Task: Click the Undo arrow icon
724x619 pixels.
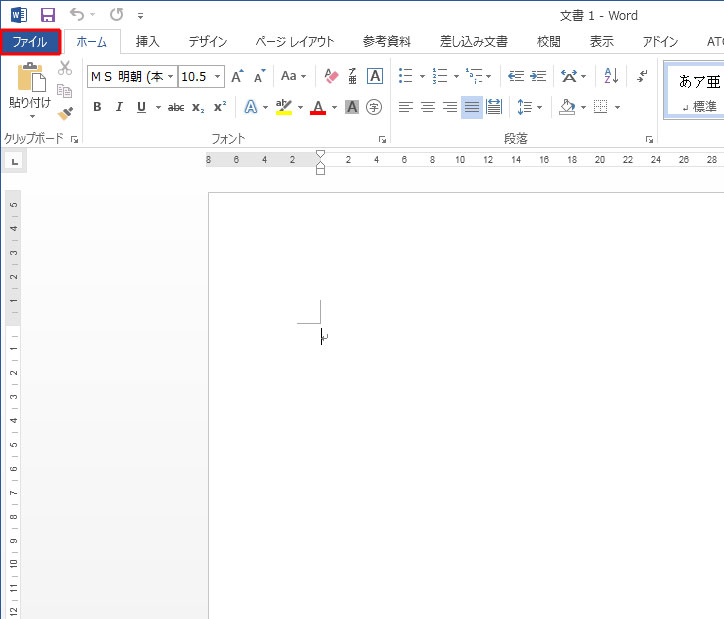Action: (x=76, y=15)
